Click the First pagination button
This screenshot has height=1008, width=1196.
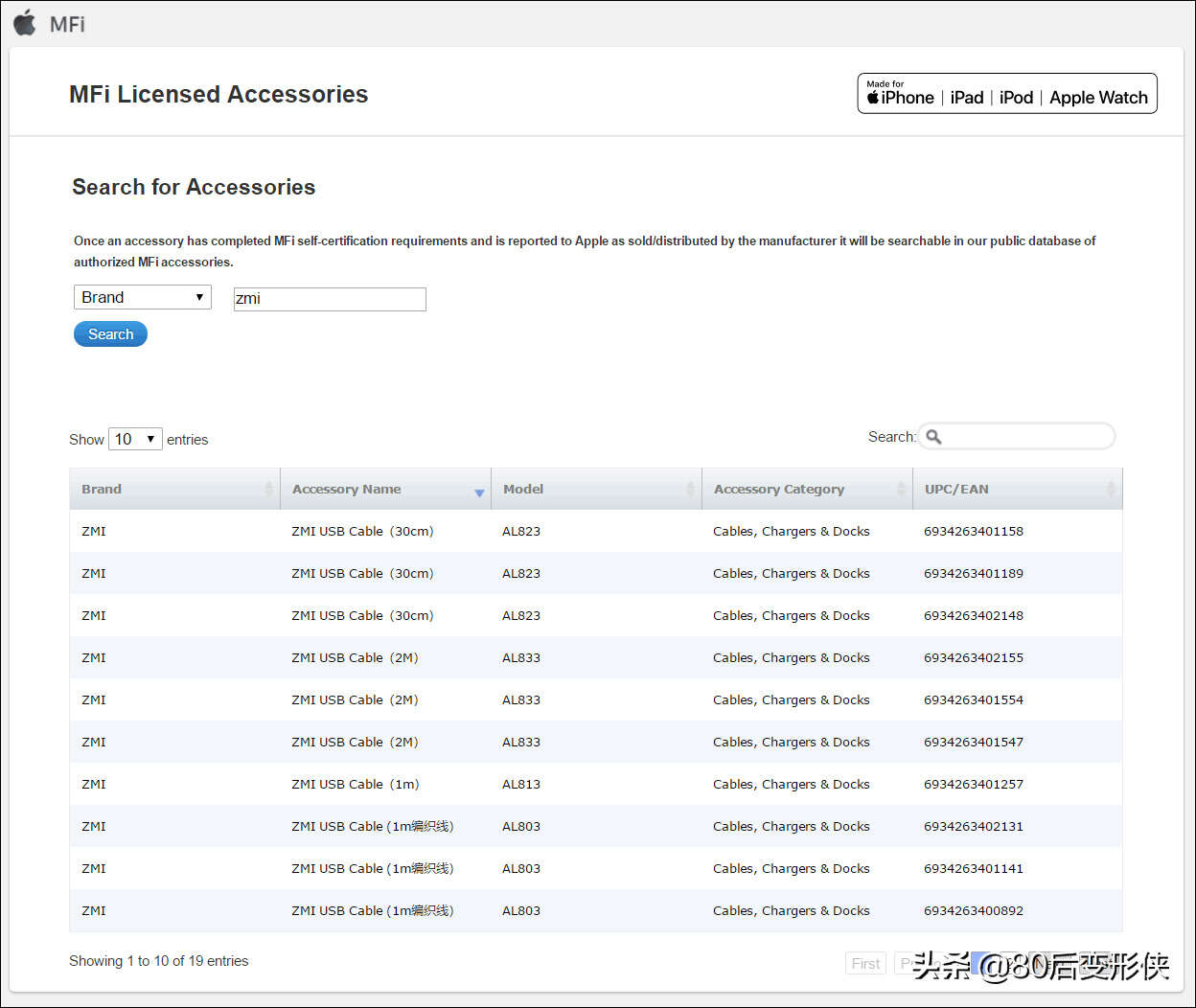tap(865, 964)
